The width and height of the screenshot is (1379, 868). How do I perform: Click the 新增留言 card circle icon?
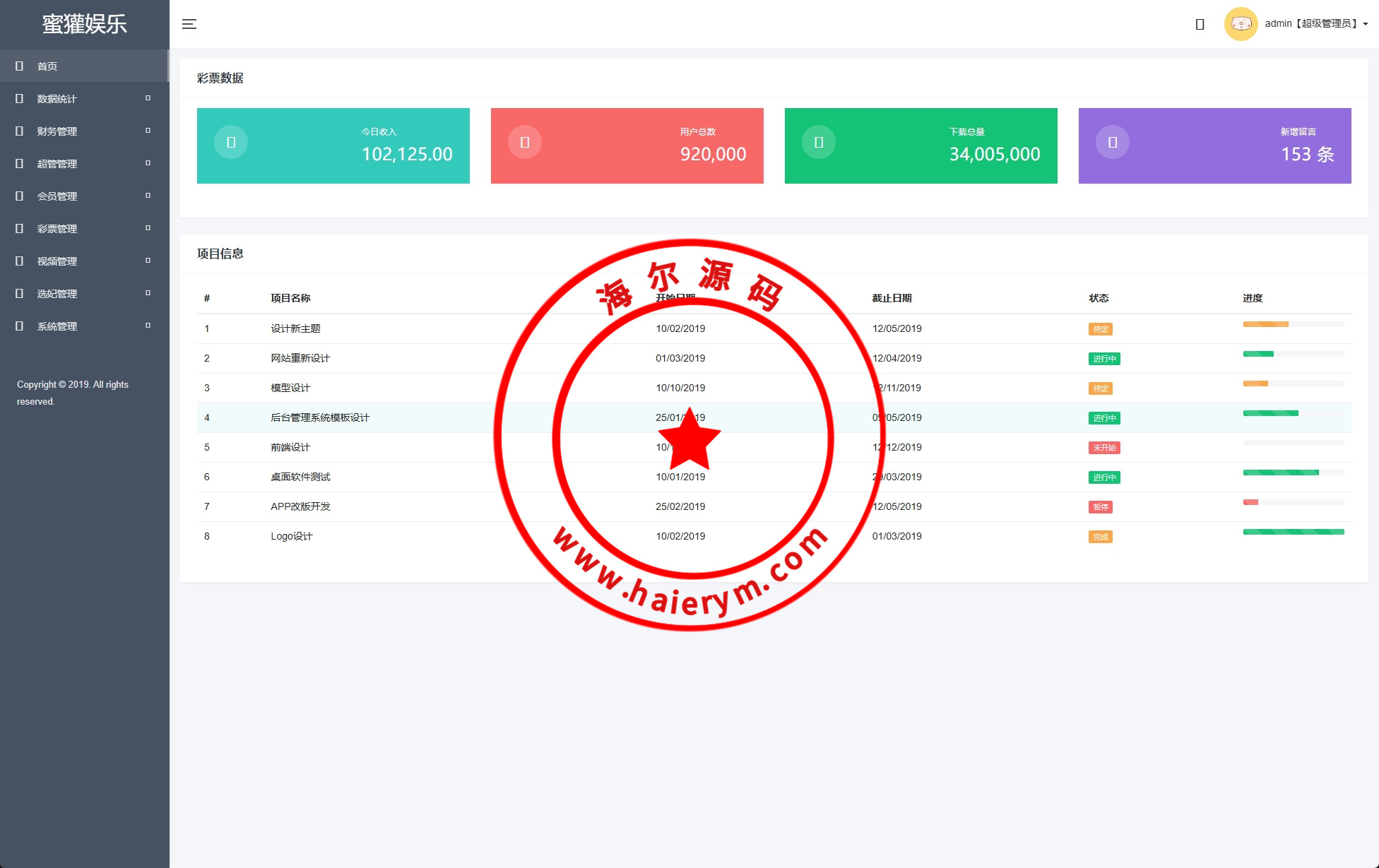coord(1113,142)
